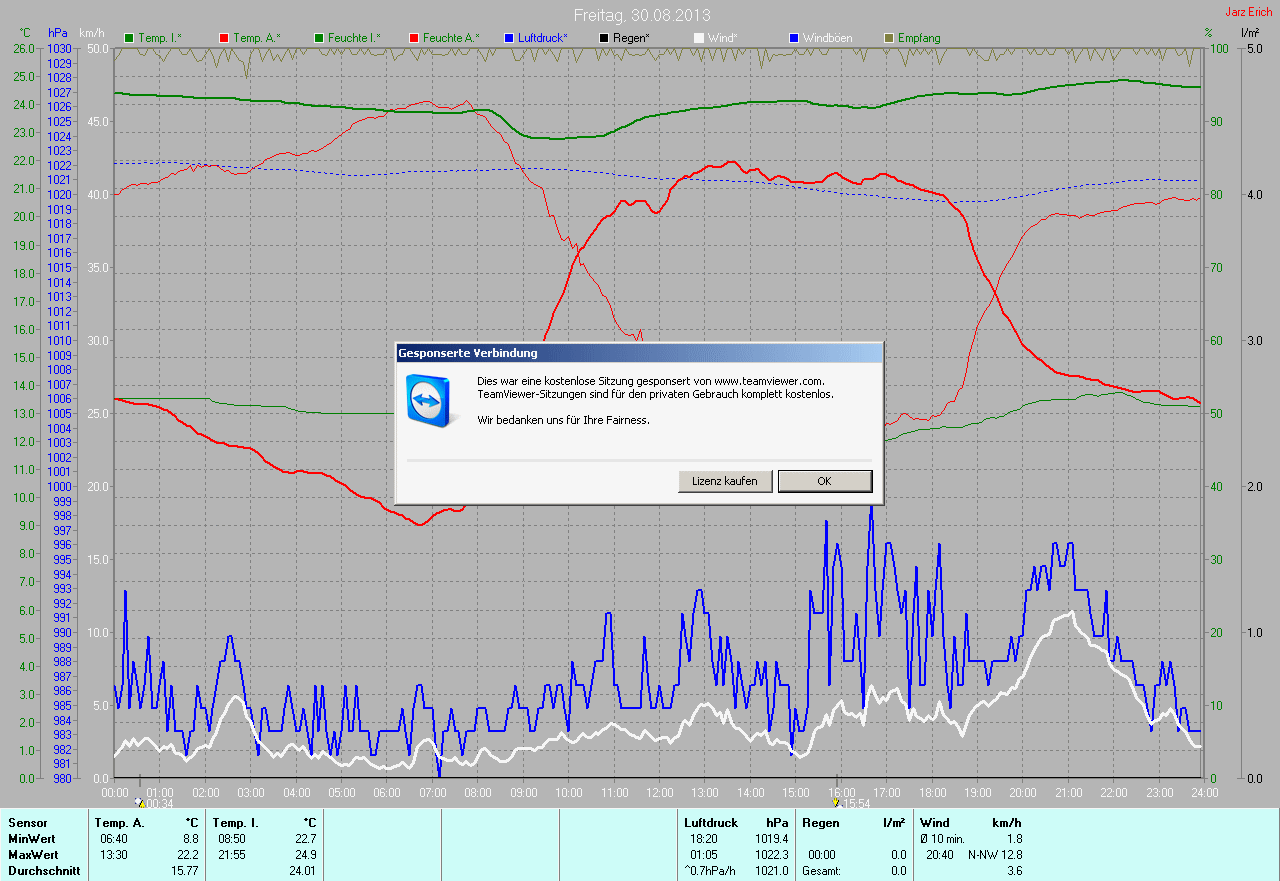Select the Temp. A. column header in table
This screenshot has height=881, width=1280.
(118, 823)
